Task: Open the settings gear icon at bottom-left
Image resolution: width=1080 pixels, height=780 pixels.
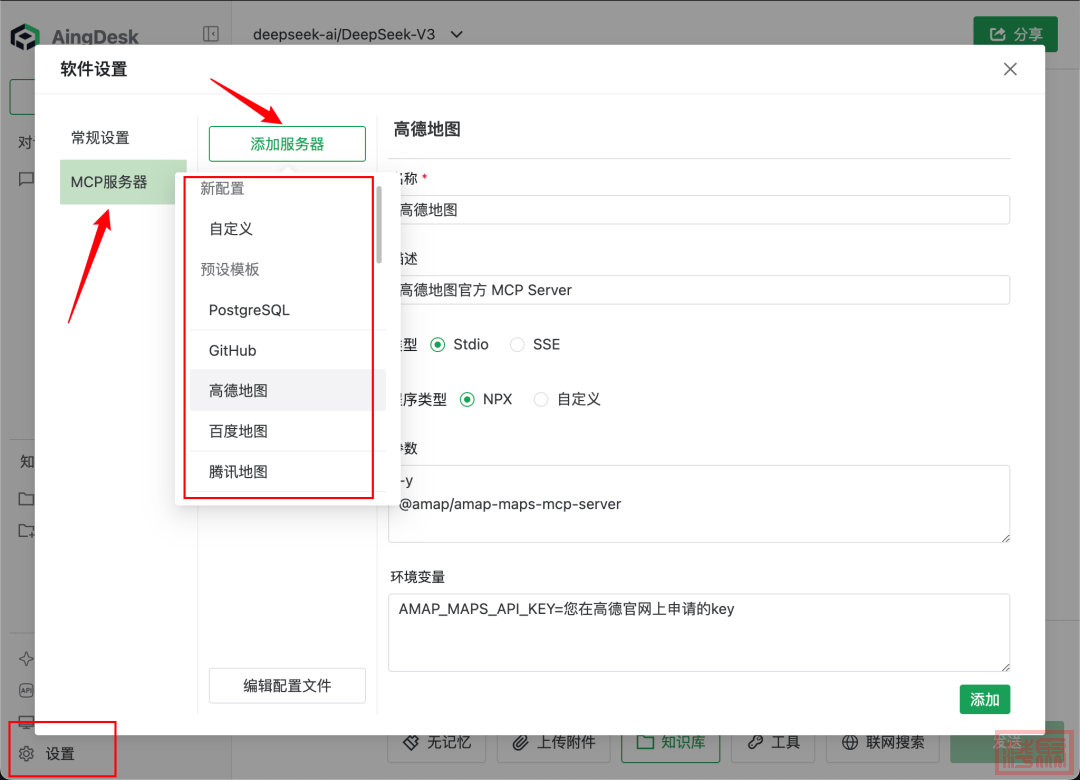Action: tap(26, 754)
